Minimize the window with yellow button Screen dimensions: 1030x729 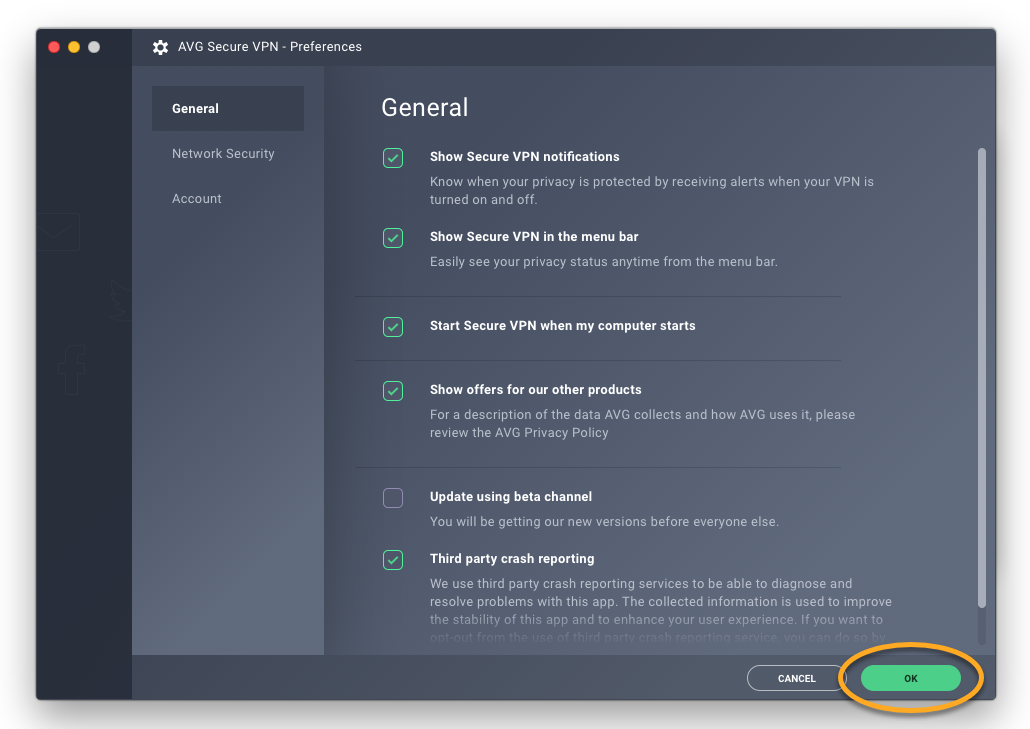pyautogui.click(x=74, y=47)
